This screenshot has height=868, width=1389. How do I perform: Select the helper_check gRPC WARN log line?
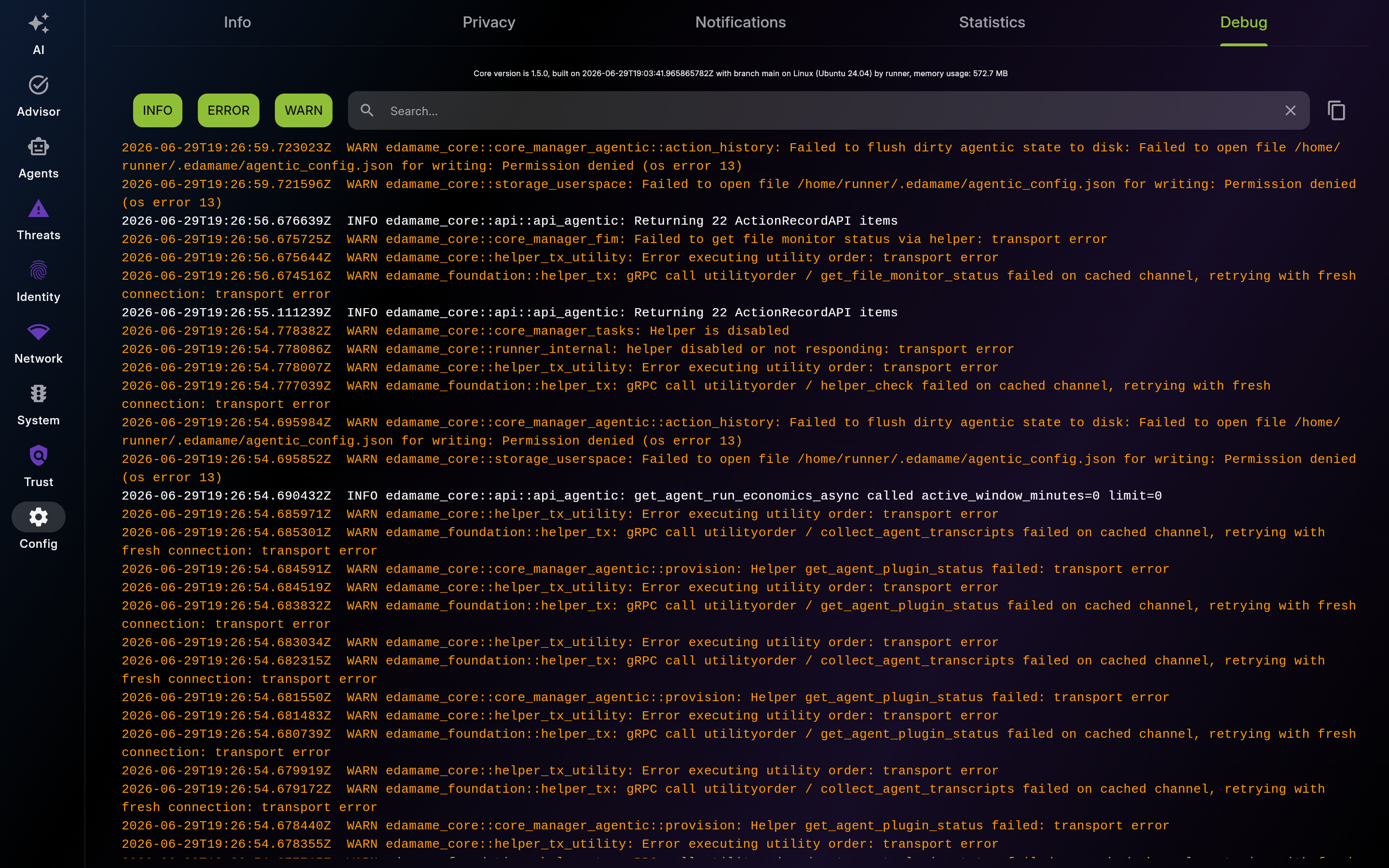tap(696, 395)
